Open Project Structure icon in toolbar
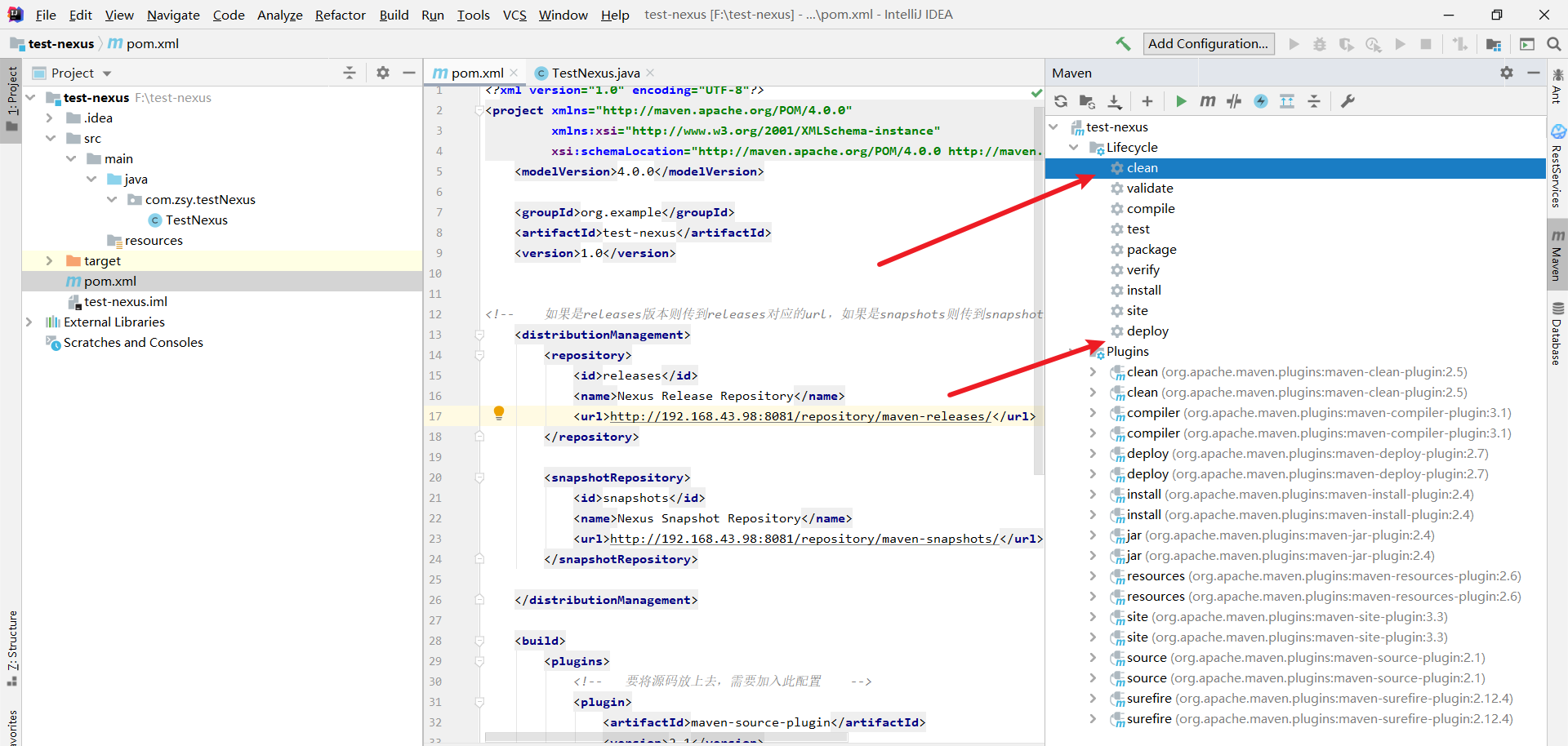The image size is (1568, 746). [x=1494, y=44]
